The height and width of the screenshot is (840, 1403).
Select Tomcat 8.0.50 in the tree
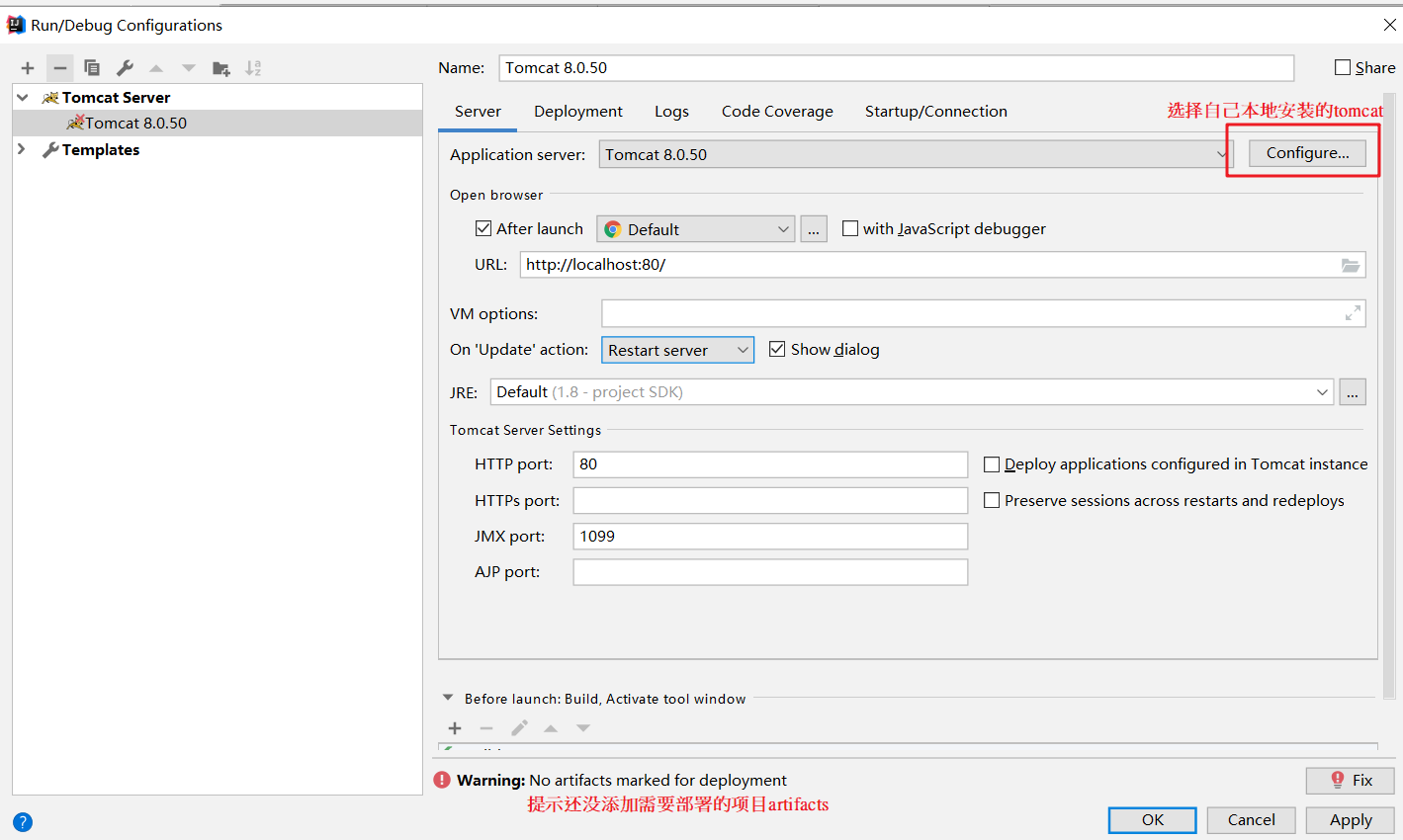click(x=218, y=123)
